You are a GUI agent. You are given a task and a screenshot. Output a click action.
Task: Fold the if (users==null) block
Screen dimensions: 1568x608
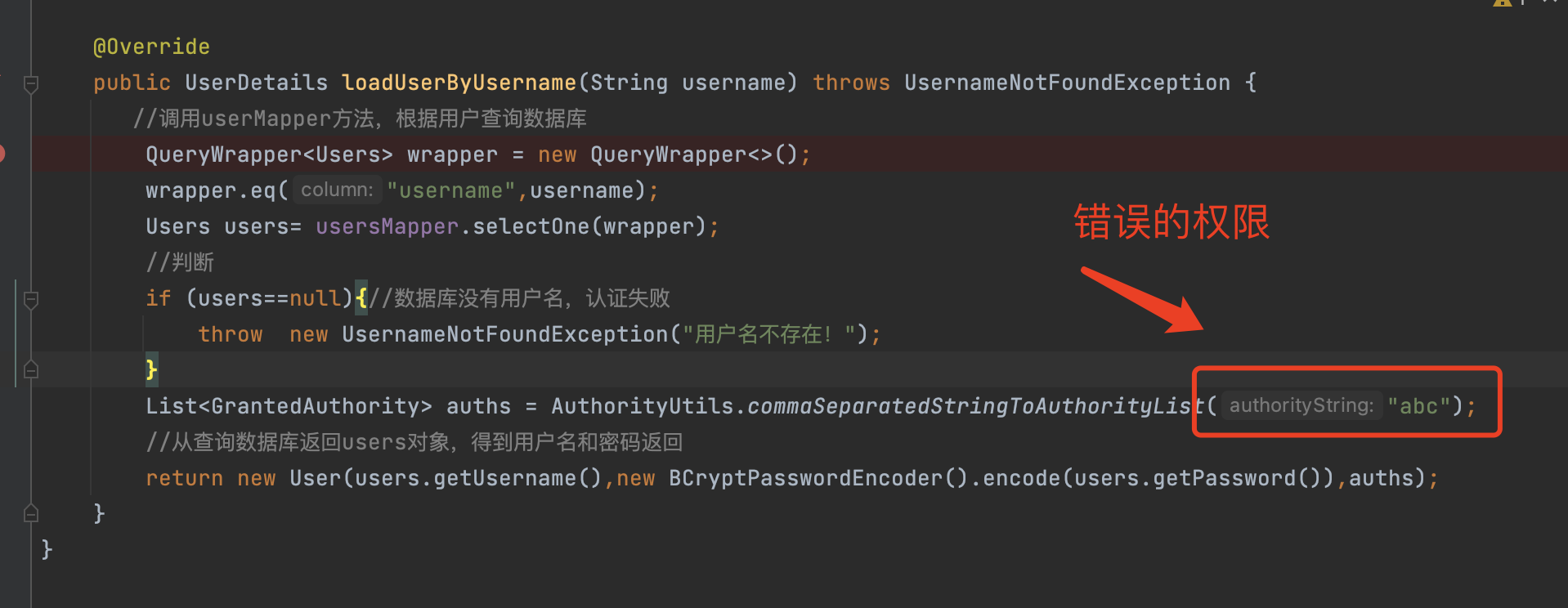31,299
